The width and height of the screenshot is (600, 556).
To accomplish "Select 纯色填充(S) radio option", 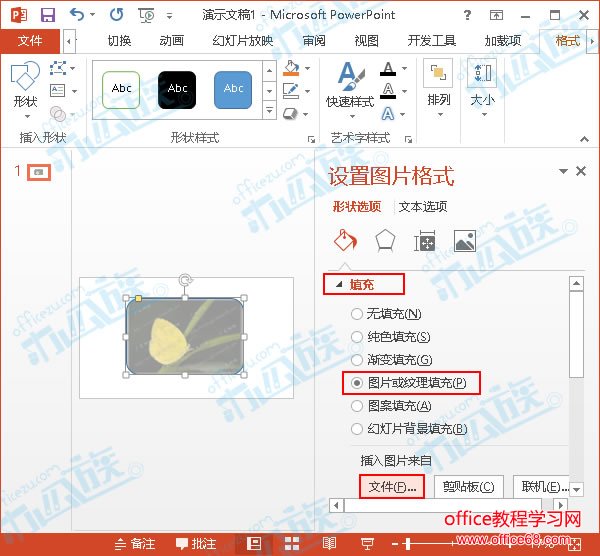I will point(391,337).
